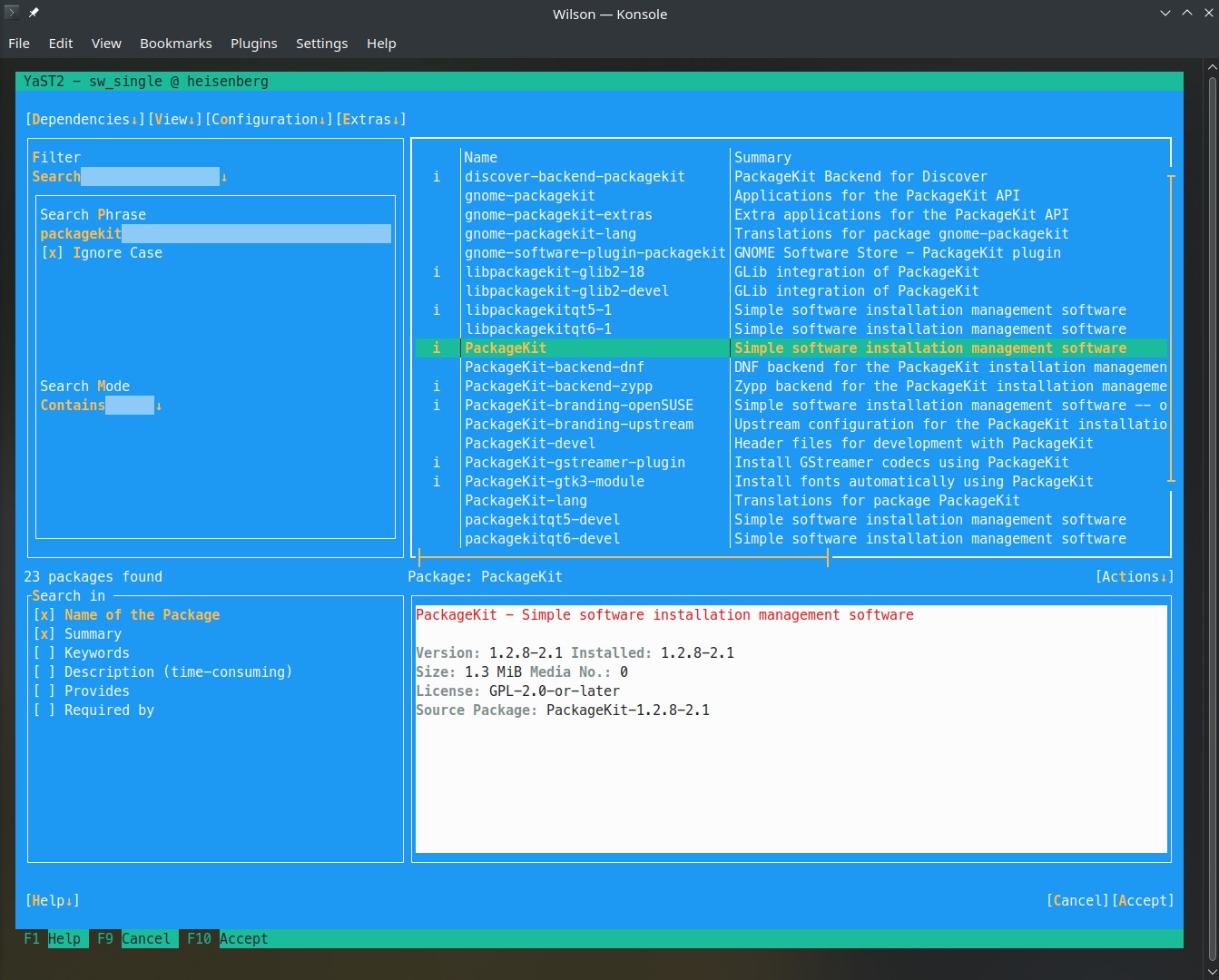Viewport: 1219px width, 980px height.
Task: Select the libpackagekitqt5-1 row
Action: (x=791, y=310)
